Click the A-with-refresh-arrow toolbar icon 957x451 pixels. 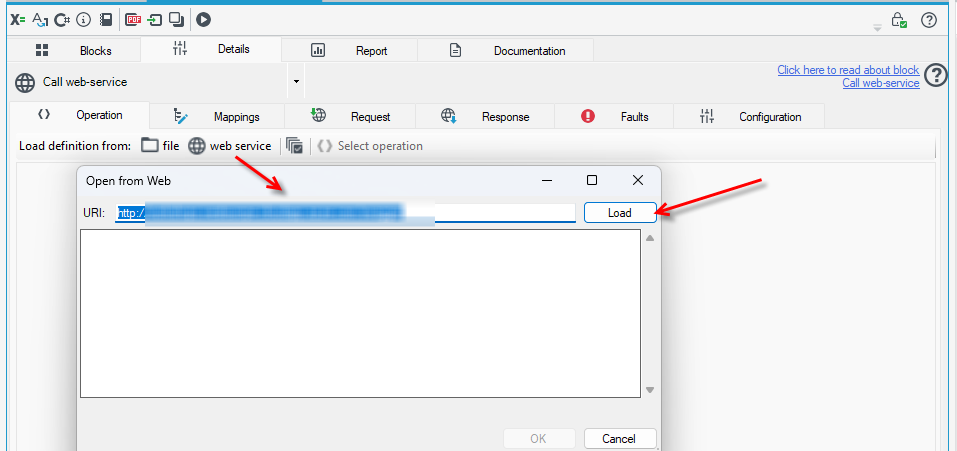coord(40,20)
